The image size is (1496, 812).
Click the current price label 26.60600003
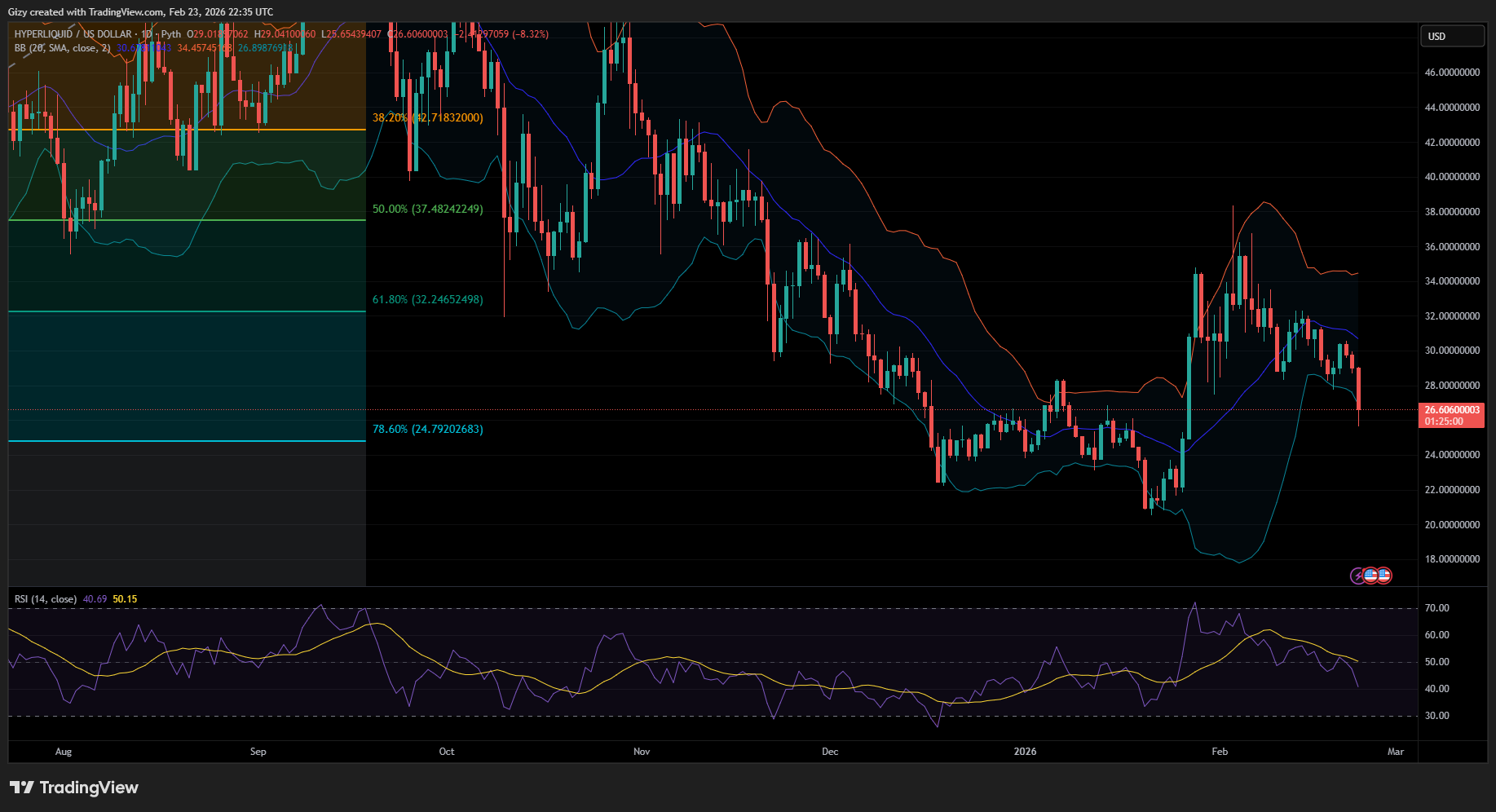[x=1451, y=410]
